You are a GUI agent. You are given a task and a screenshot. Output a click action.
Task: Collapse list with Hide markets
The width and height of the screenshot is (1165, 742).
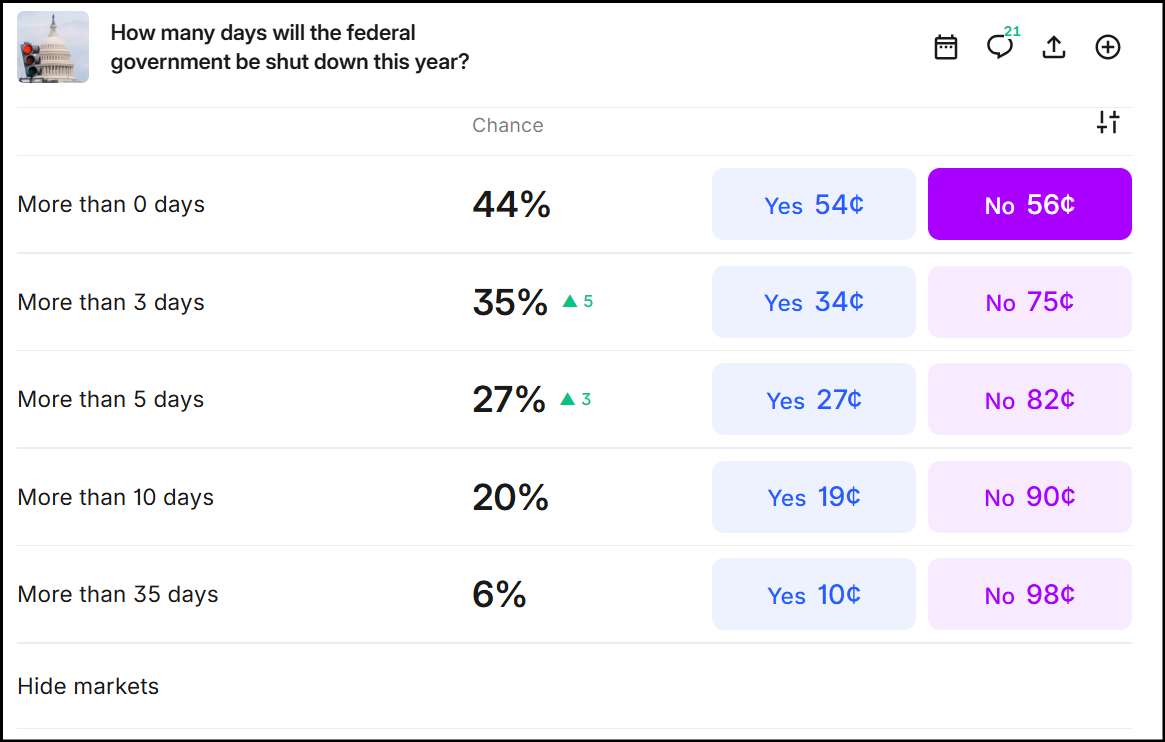(x=88, y=686)
